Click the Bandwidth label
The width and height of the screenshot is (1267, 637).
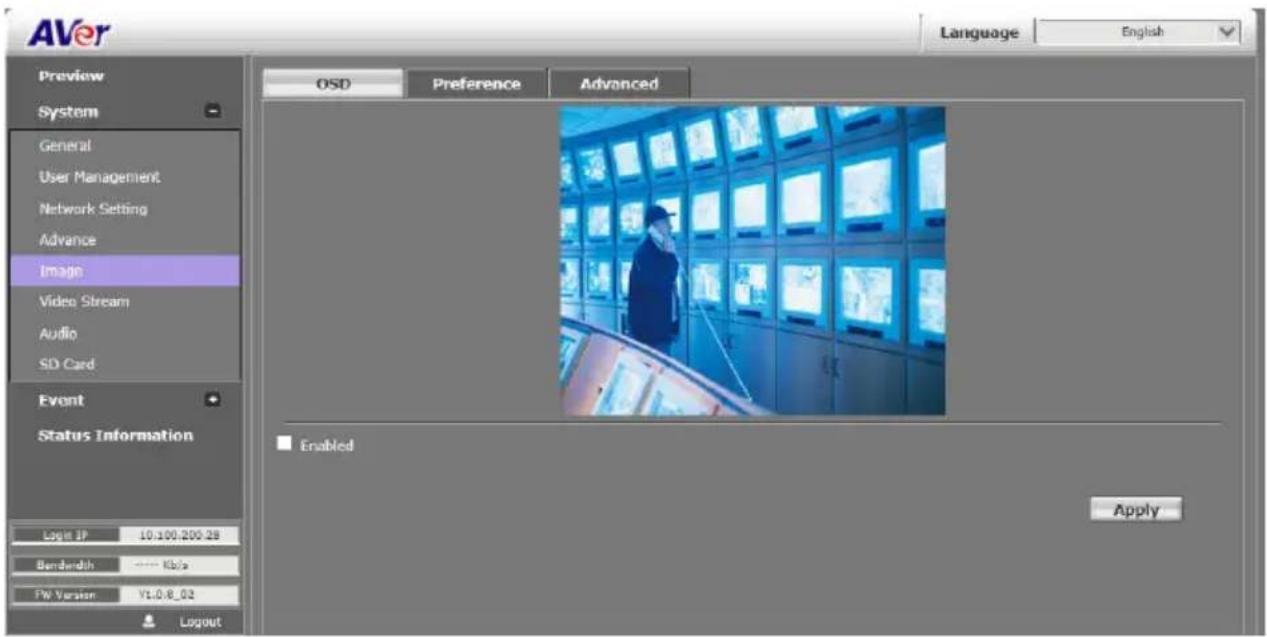(64, 564)
